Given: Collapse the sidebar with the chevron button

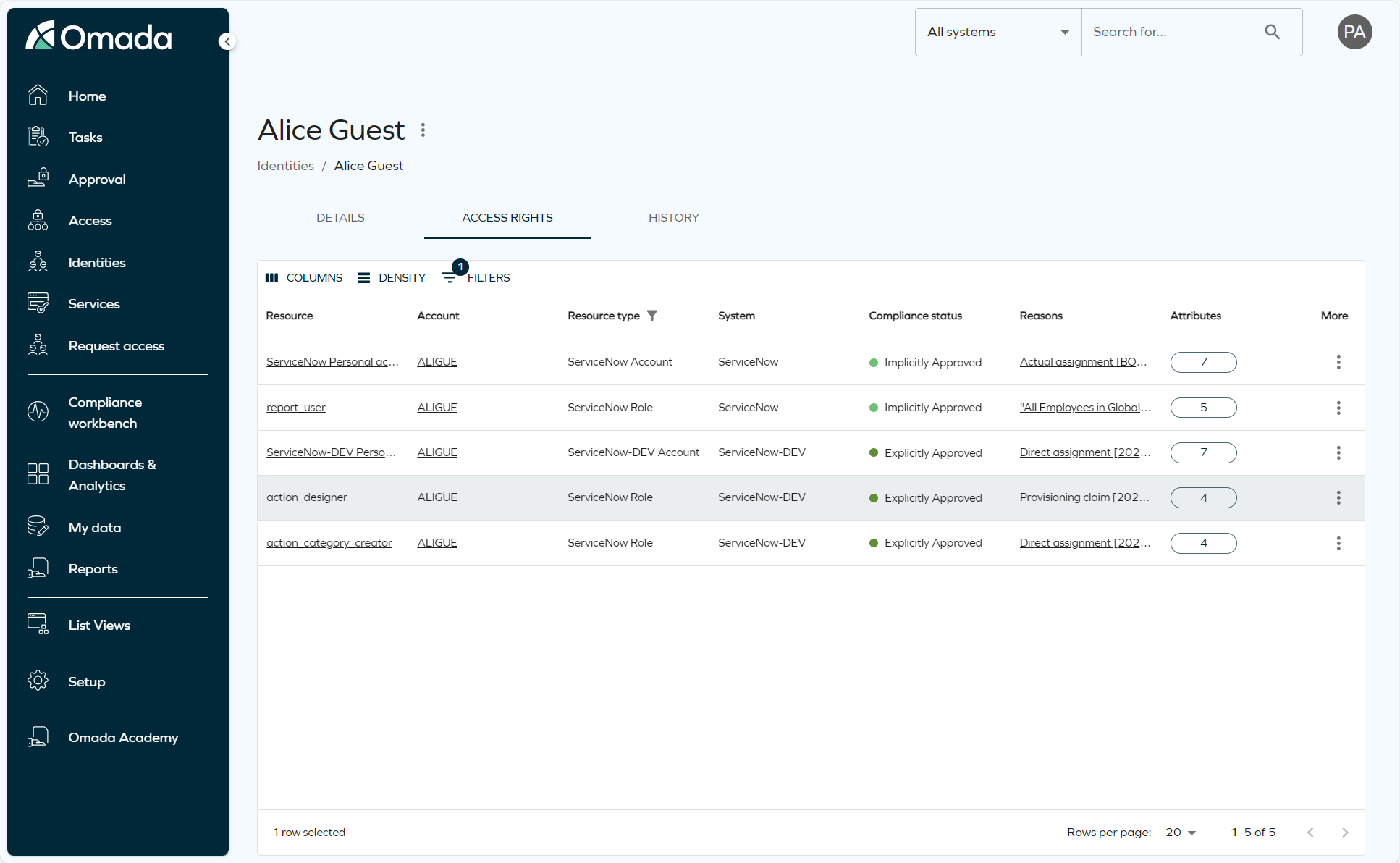Looking at the screenshot, I should click(227, 41).
